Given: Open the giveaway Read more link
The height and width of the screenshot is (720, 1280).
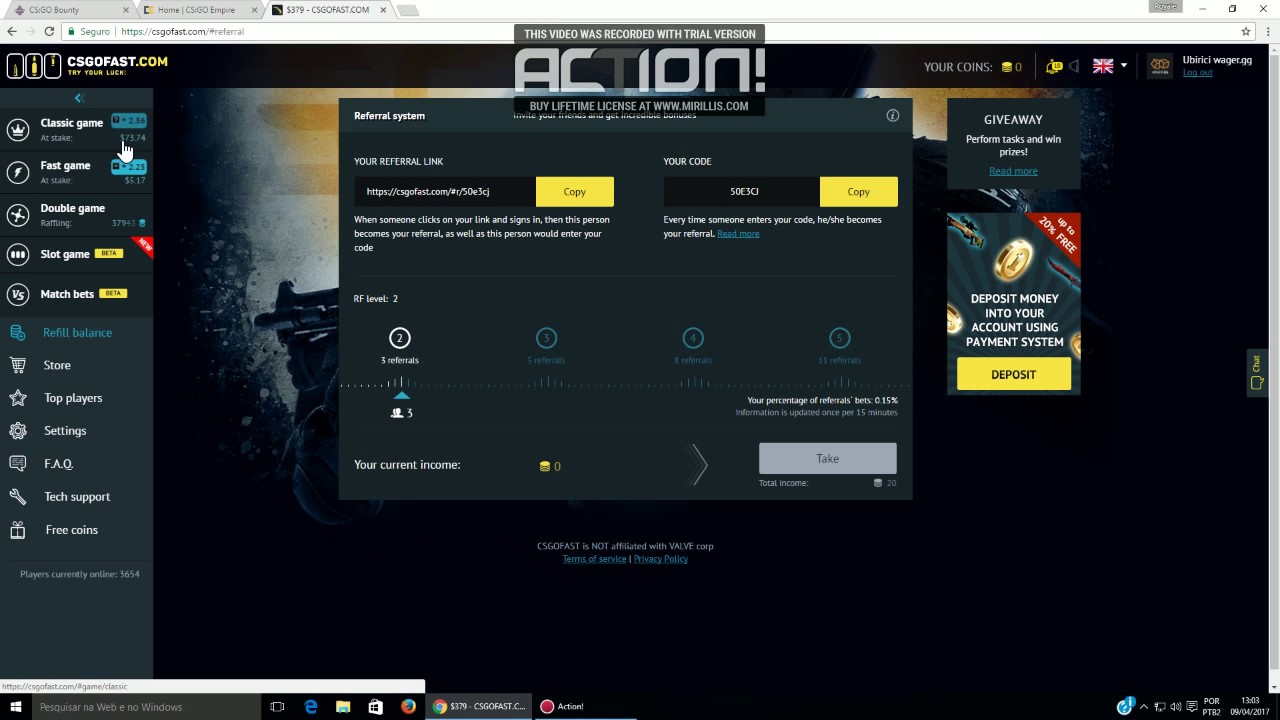Looking at the screenshot, I should click(1013, 171).
